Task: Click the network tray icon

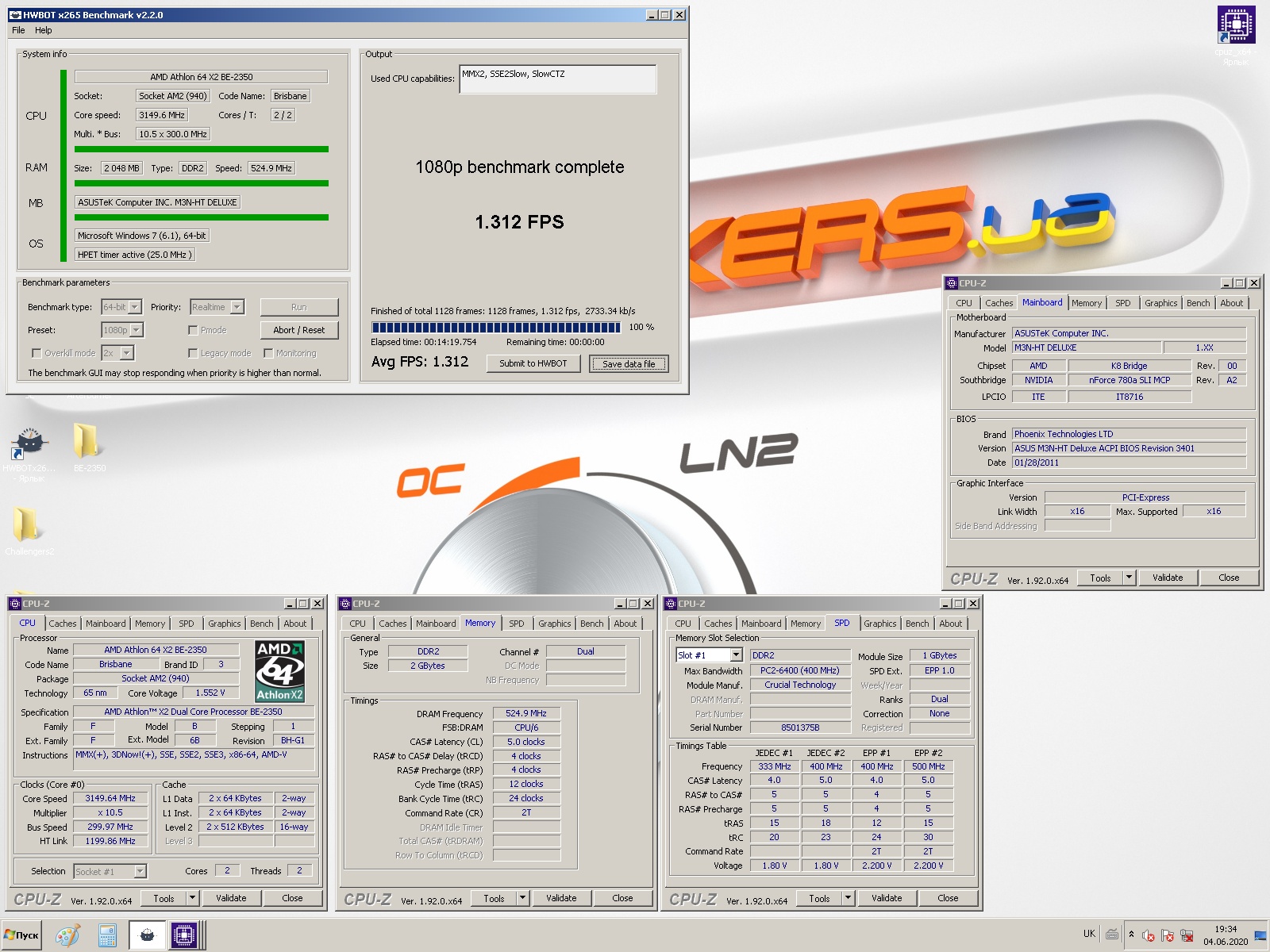Action: [1187, 936]
